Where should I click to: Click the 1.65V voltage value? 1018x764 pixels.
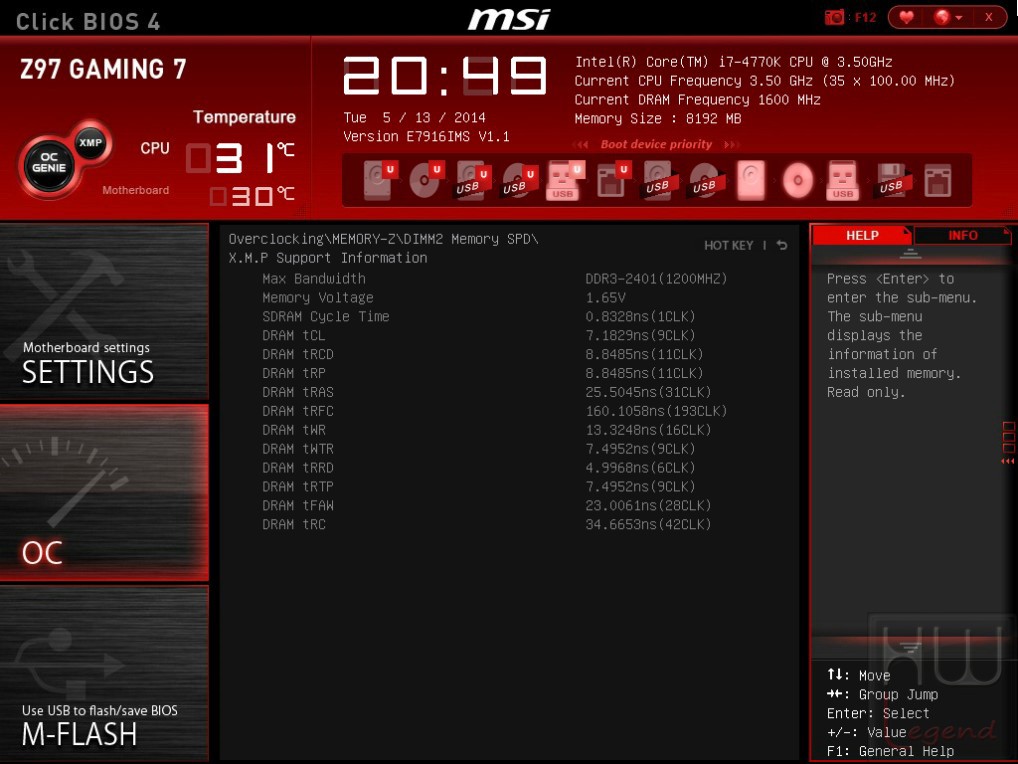[x=605, y=297]
